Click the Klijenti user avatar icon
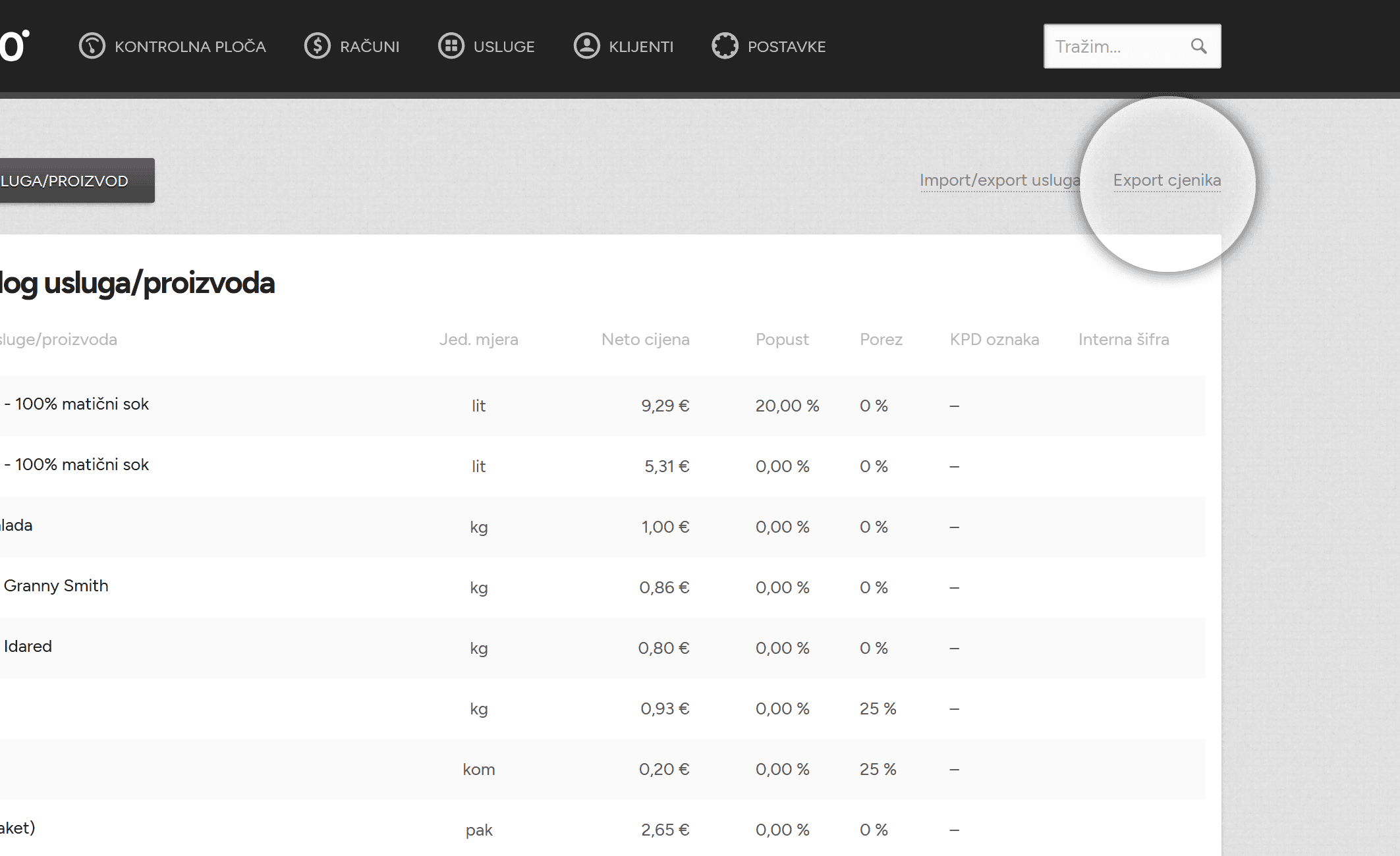 (x=586, y=46)
